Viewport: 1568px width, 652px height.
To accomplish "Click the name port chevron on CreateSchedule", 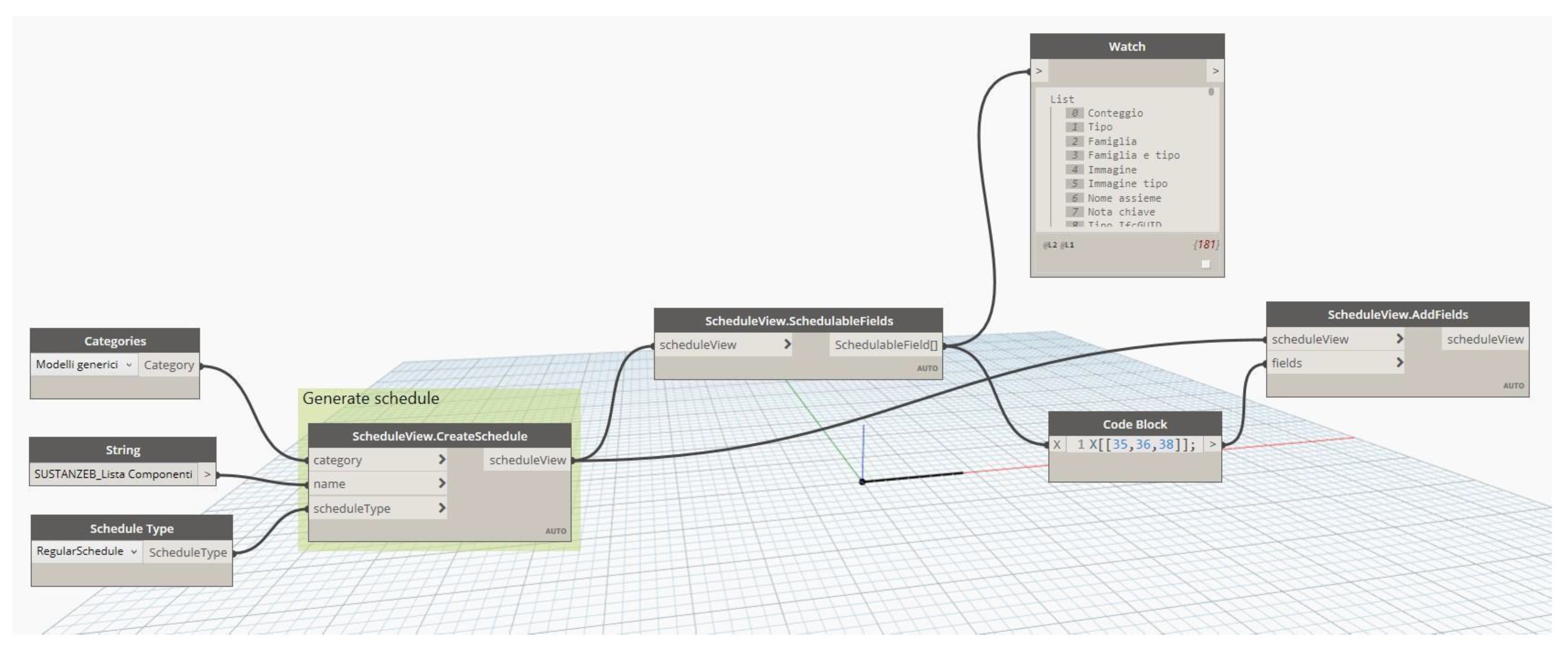I will click(x=442, y=483).
